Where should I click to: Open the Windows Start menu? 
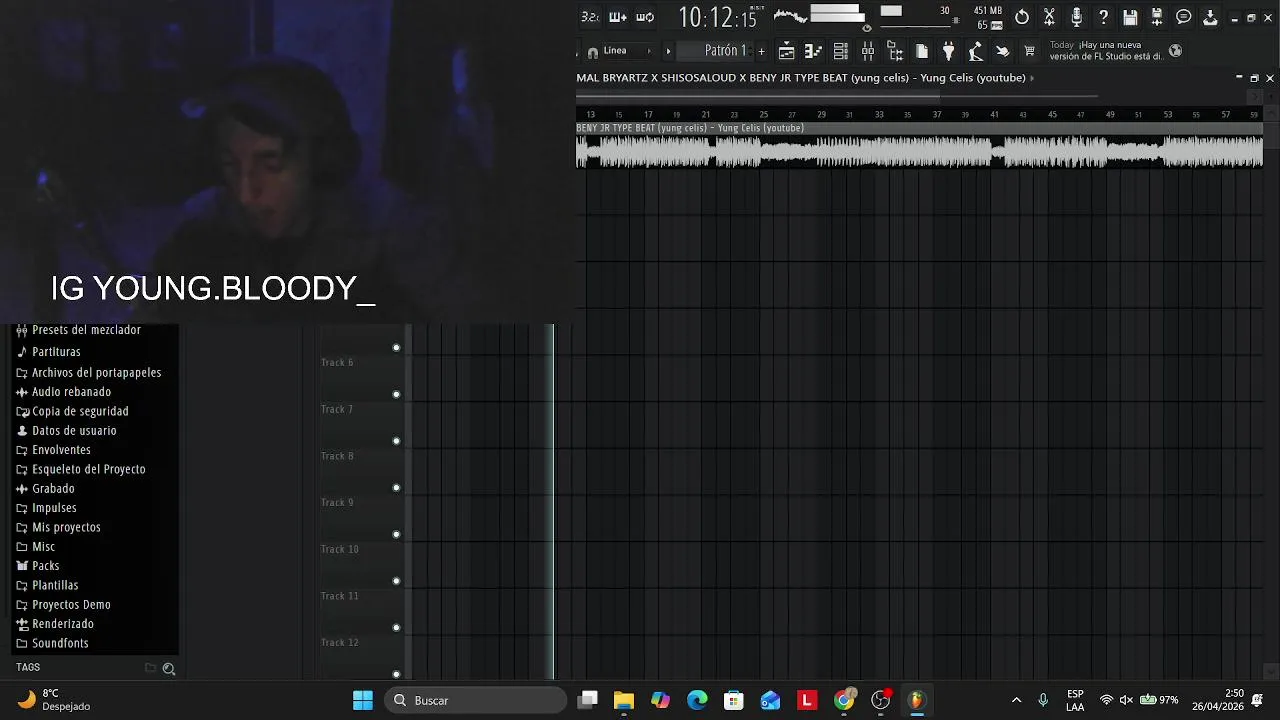363,700
